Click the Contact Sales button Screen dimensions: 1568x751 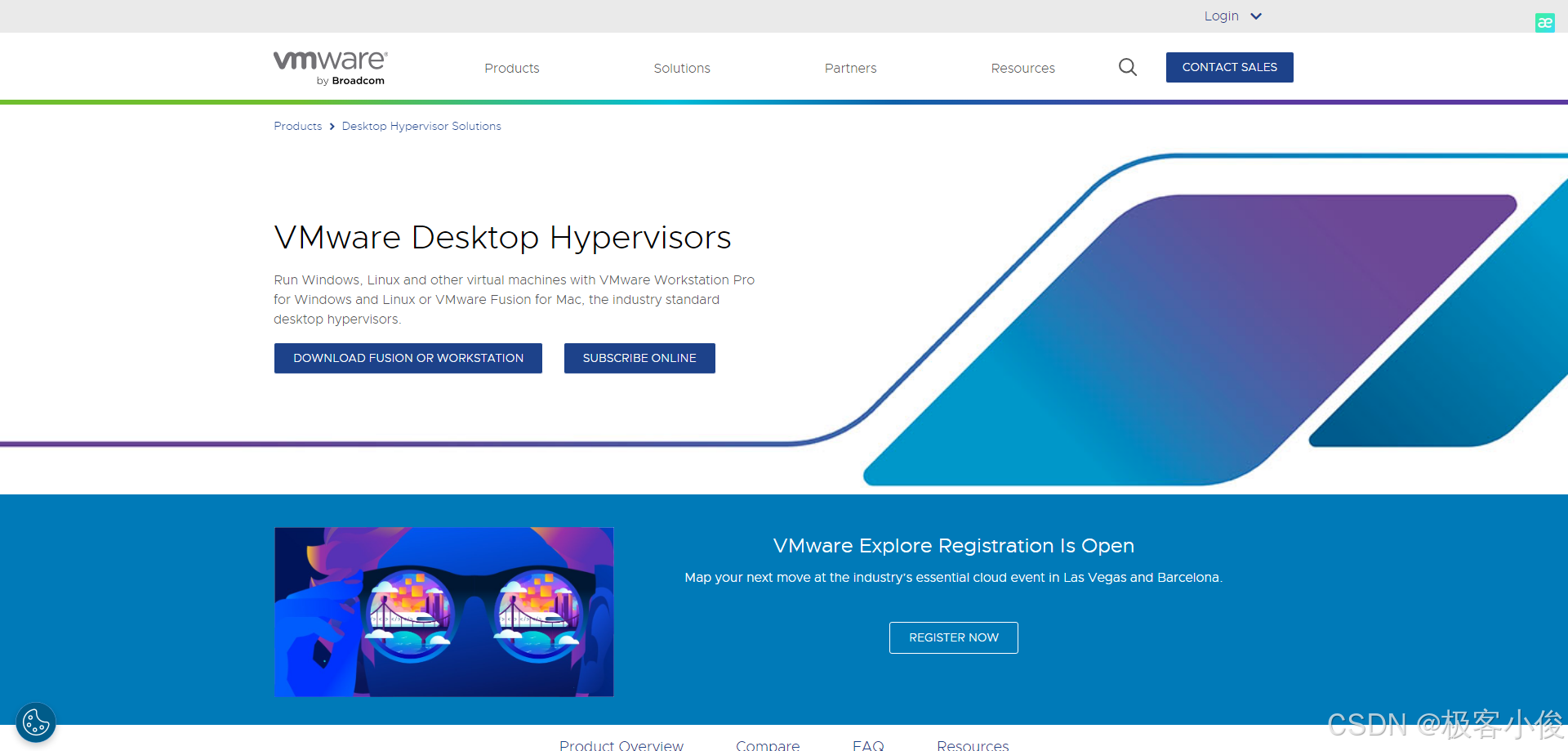pyautogui.click(x=1229, y=67)
